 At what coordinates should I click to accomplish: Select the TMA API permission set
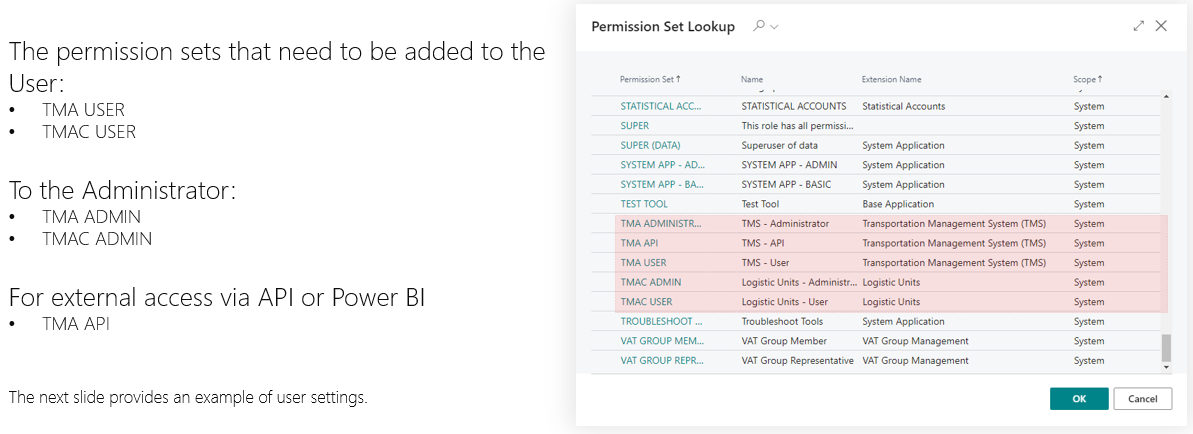coord(638,243)
